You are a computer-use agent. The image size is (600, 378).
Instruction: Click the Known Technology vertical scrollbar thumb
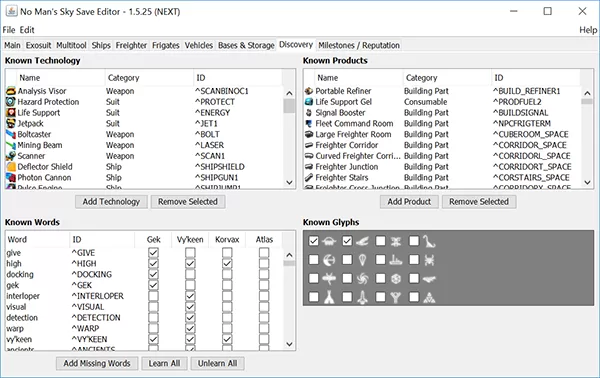(x=289, y=106)
